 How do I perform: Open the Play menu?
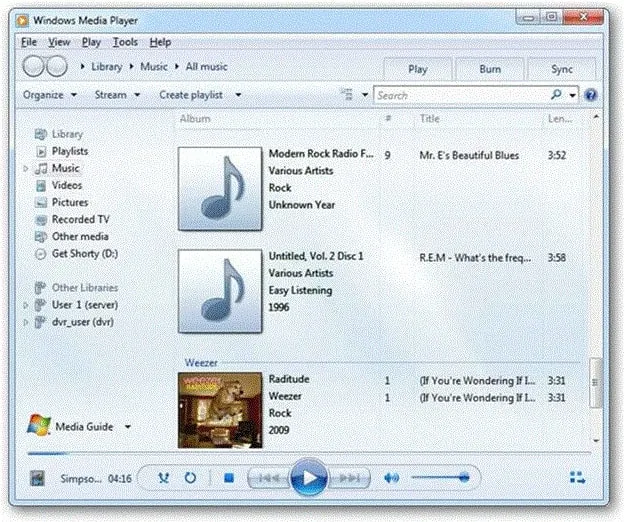[x=91, y=42]
